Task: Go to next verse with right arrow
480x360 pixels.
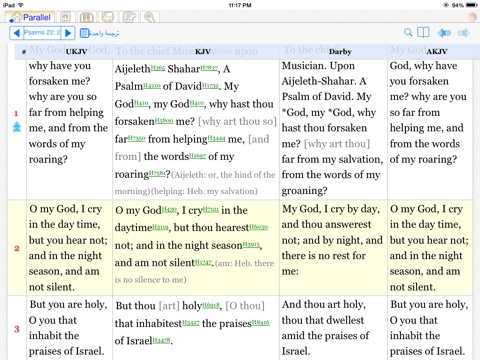Action: pyautogui.click(x=68, y=33)
